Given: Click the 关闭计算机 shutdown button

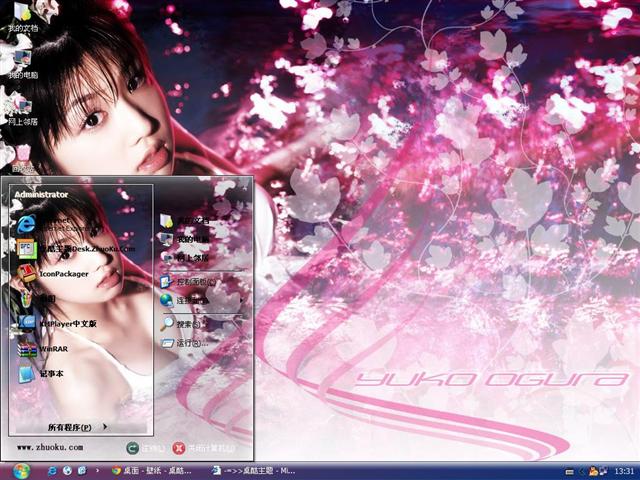Looking at the screenshot, I should click(x=205, y=448).
